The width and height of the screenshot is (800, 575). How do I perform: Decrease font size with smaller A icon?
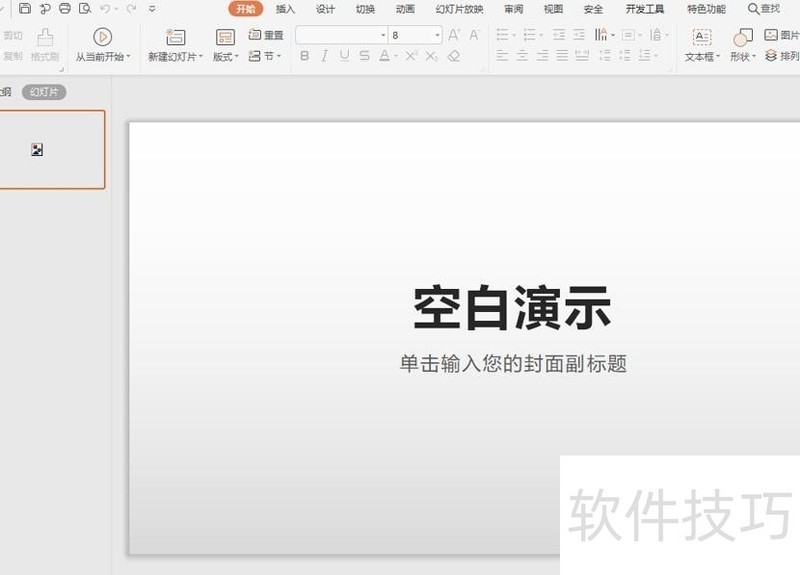(474, 35)
